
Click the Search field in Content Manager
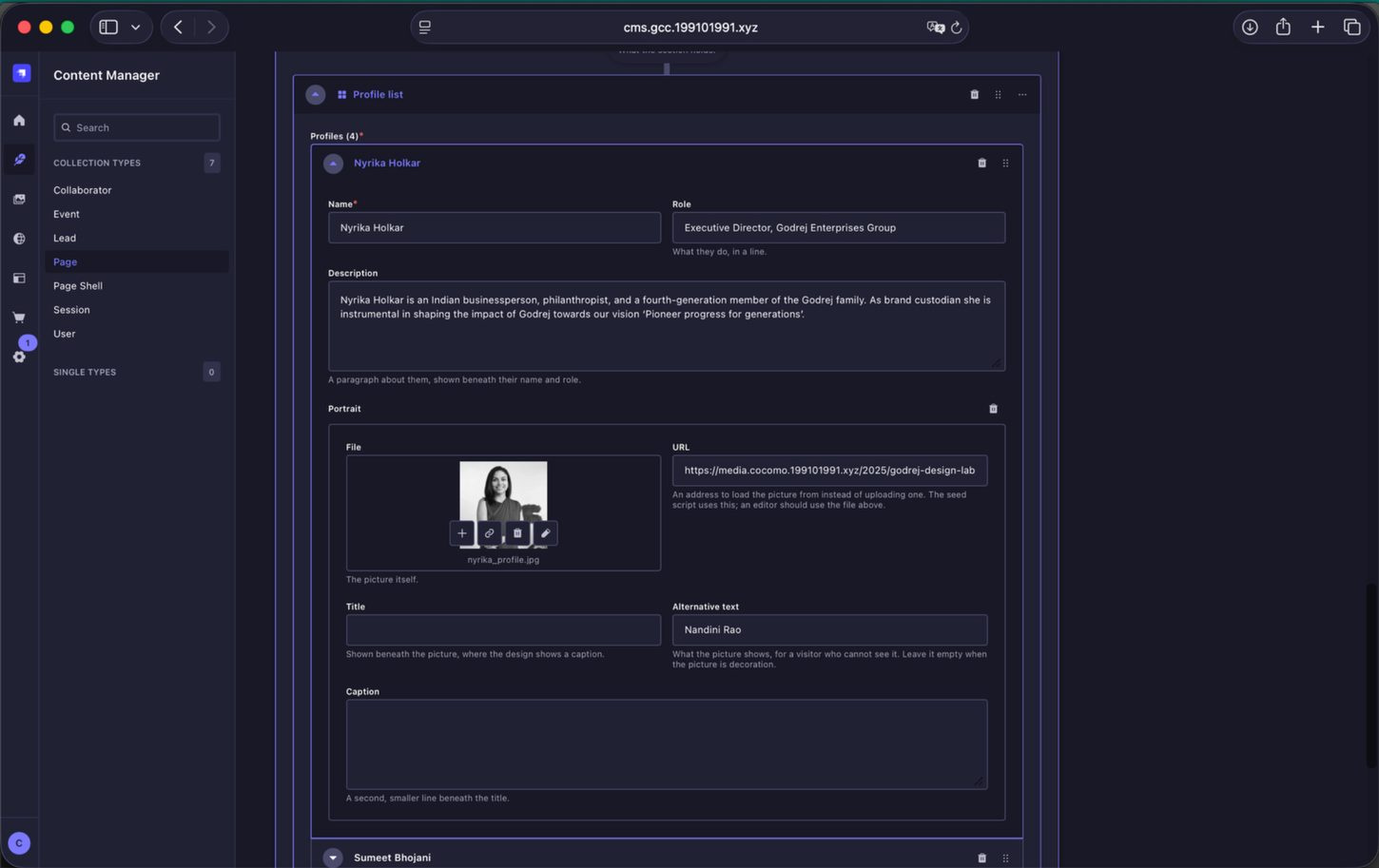coord(137,127)
